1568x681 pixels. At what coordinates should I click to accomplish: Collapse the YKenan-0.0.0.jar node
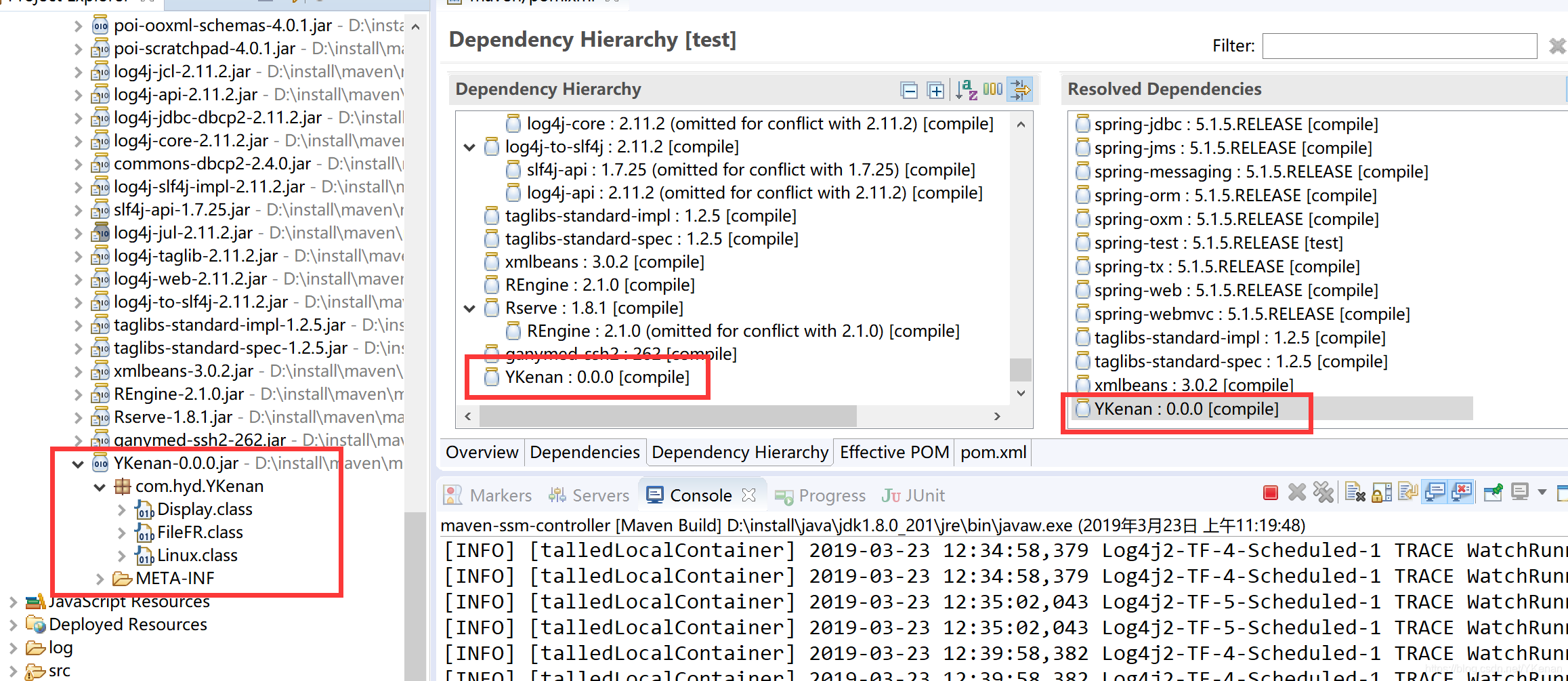[x=78, y=464]
